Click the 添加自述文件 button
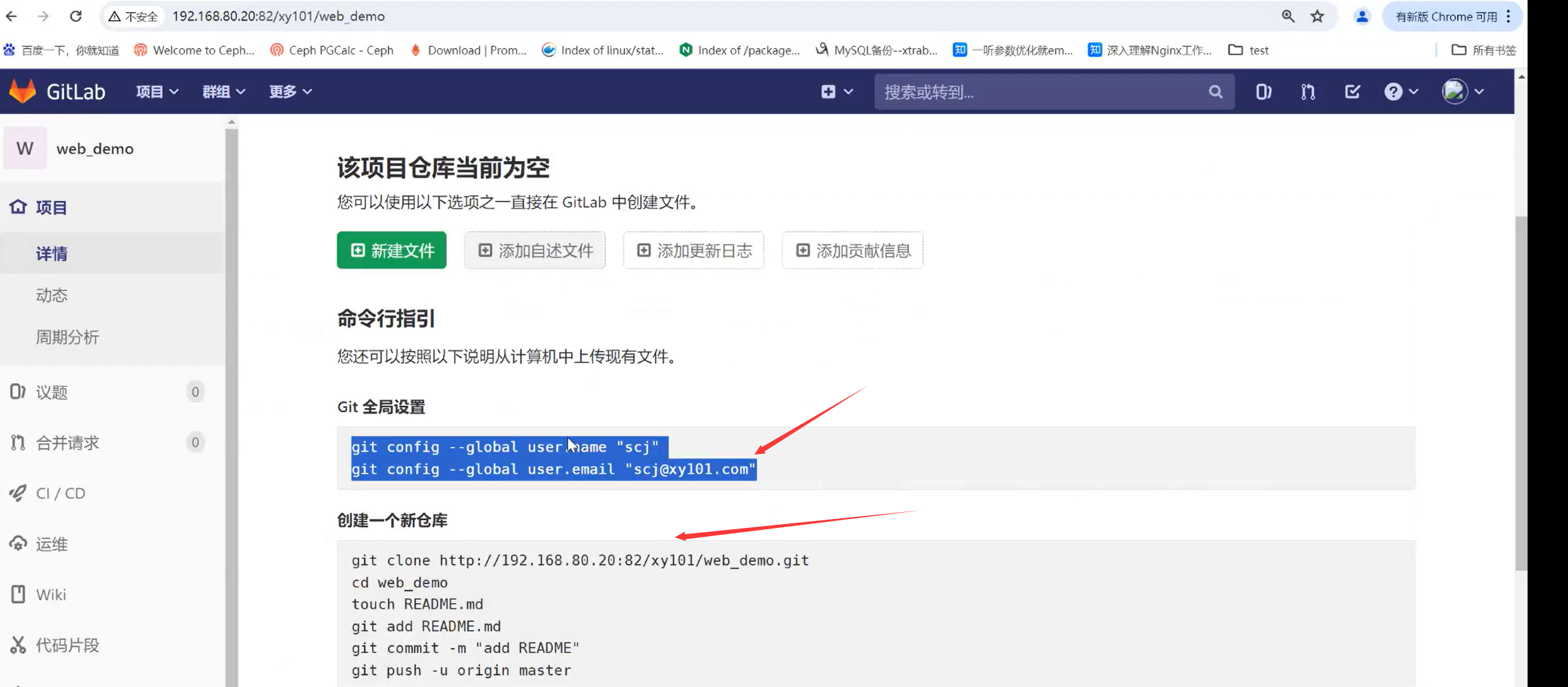 [535, 251]
